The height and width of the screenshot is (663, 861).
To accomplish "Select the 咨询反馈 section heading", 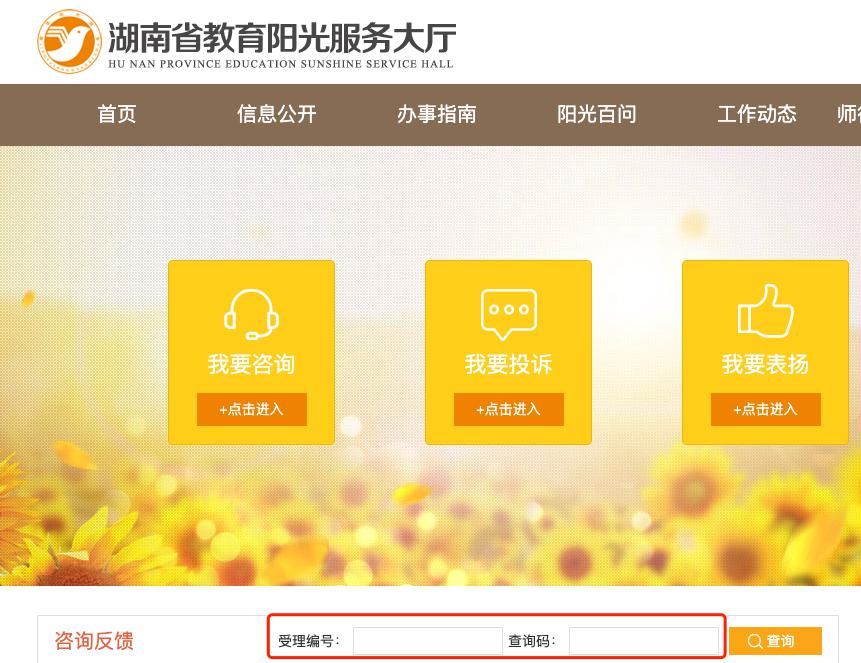I will (94, 641).
